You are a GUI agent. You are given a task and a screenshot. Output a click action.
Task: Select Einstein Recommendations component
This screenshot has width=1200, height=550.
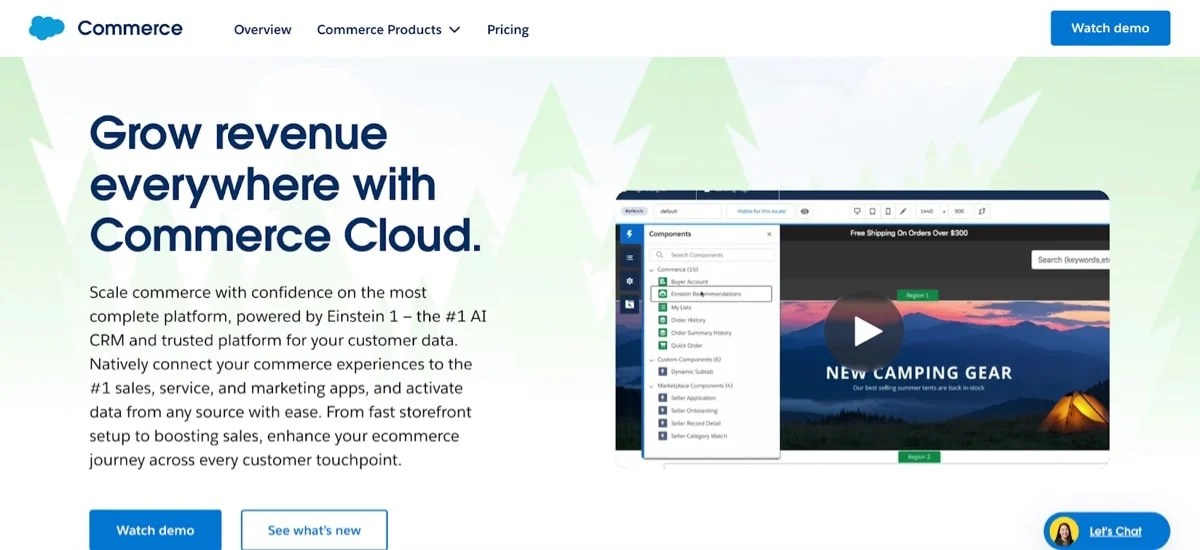coord(712,294)
